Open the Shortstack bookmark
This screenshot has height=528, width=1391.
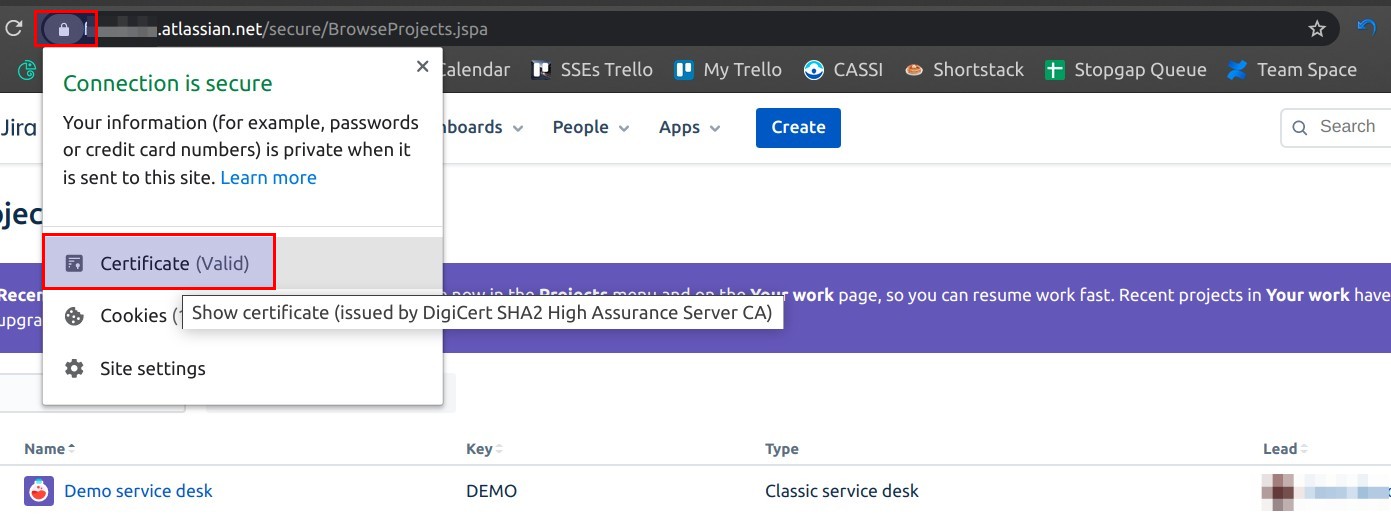click(x=964, y=70)
